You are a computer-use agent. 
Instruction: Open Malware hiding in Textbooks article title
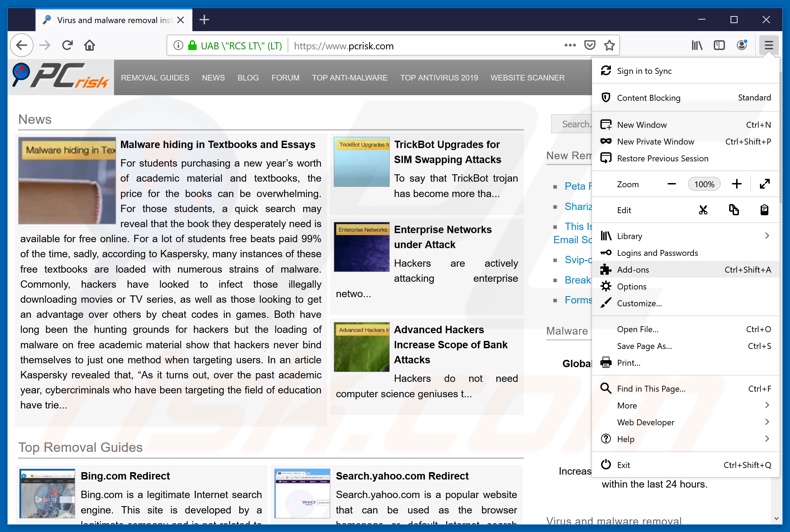click(x=218, y=145)
